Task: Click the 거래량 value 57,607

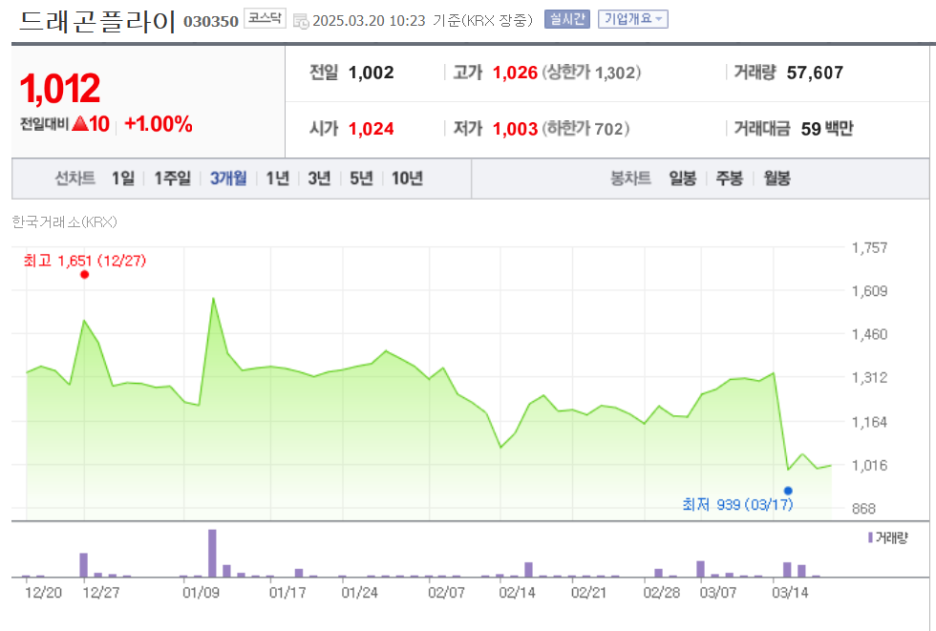Action: click(815, 73)
